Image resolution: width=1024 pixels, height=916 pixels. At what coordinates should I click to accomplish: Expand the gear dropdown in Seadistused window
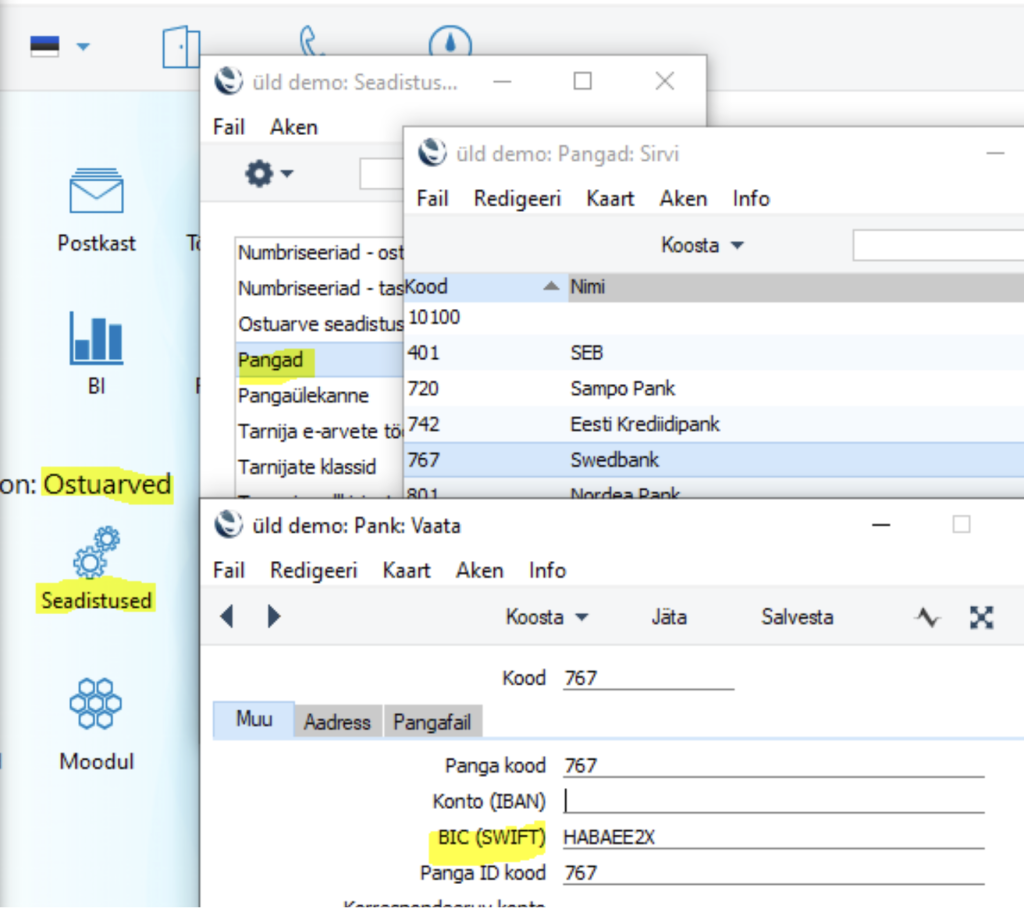(x=269, y=174)
